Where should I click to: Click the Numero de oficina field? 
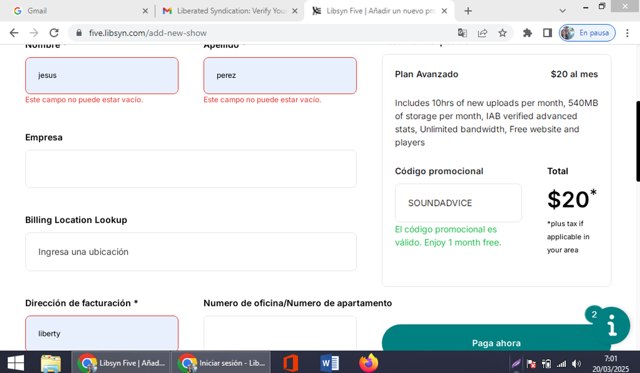(x=280, y=333)
